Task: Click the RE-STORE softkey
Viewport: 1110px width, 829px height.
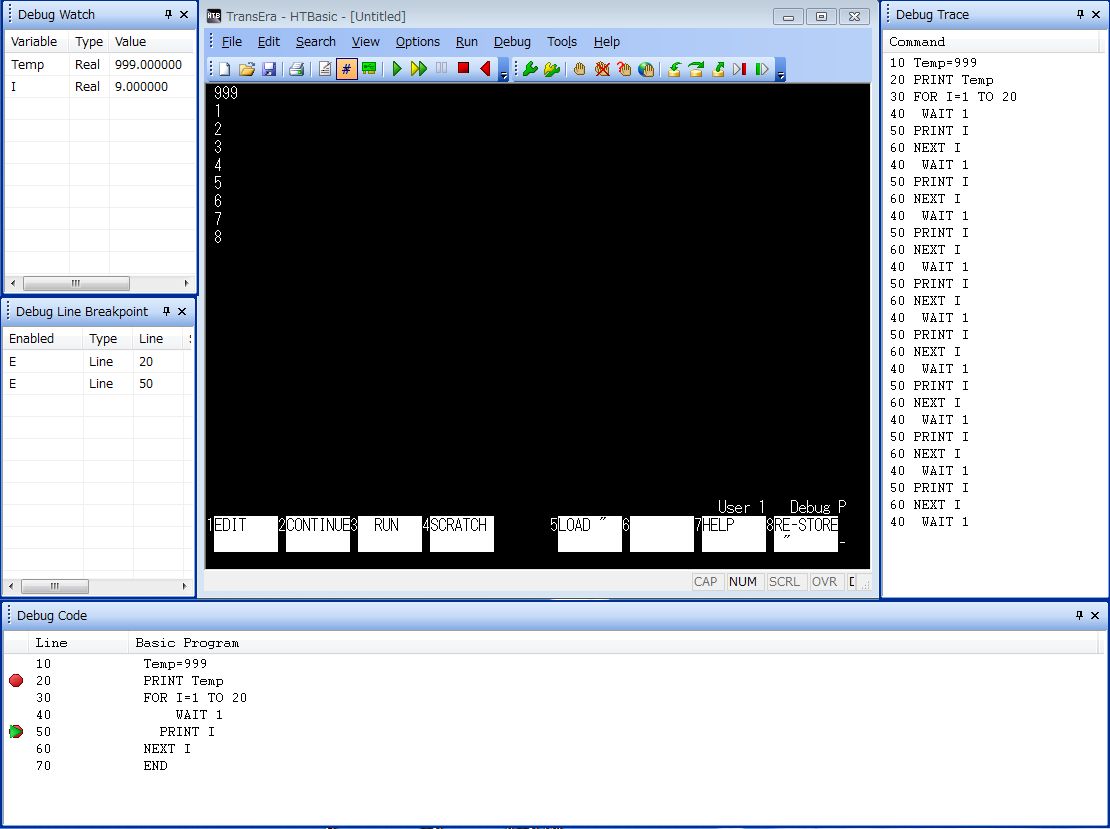Action: click(x=806, y=534)
